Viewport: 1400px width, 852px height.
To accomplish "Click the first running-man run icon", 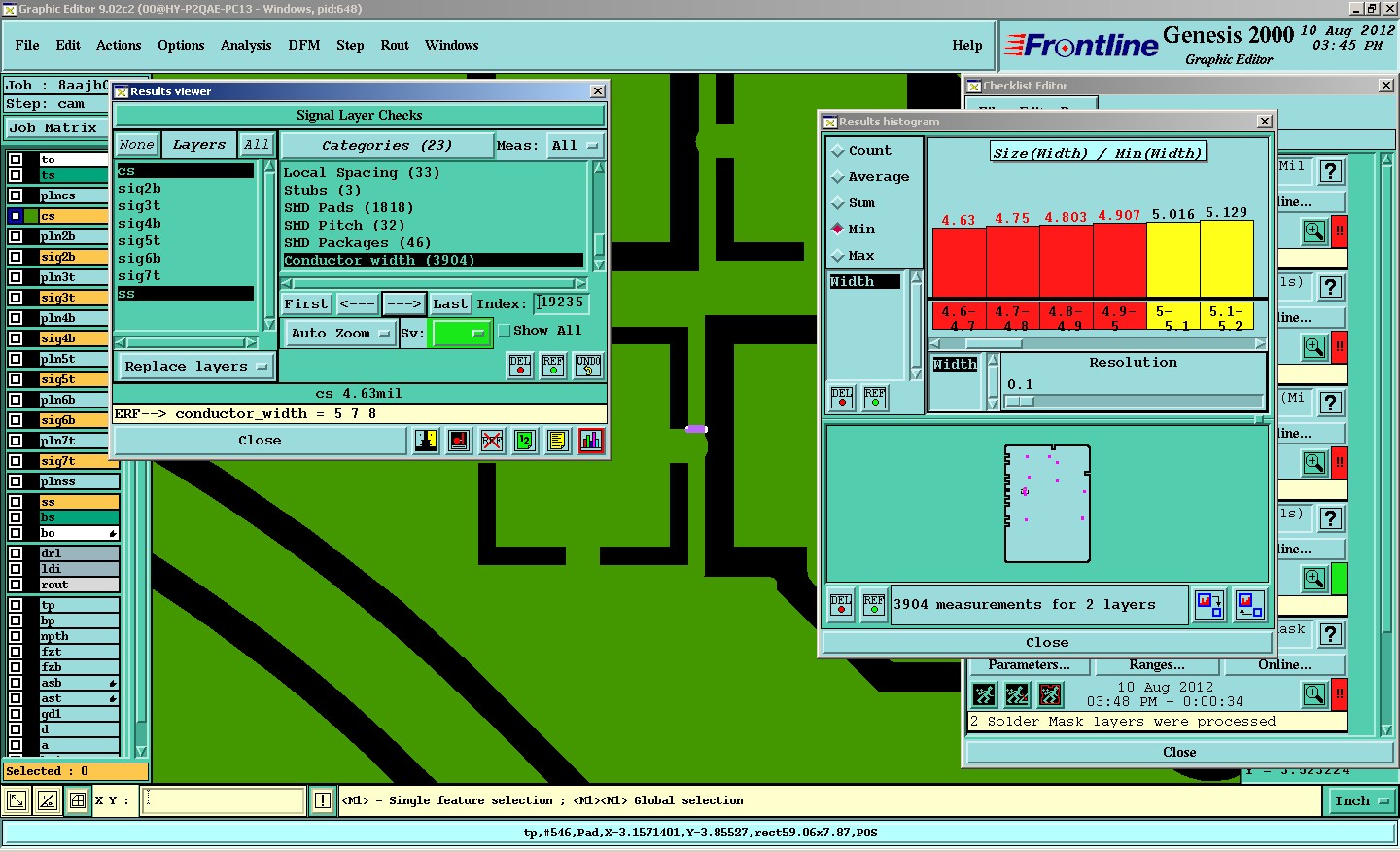I will click(x=984, y=694).
